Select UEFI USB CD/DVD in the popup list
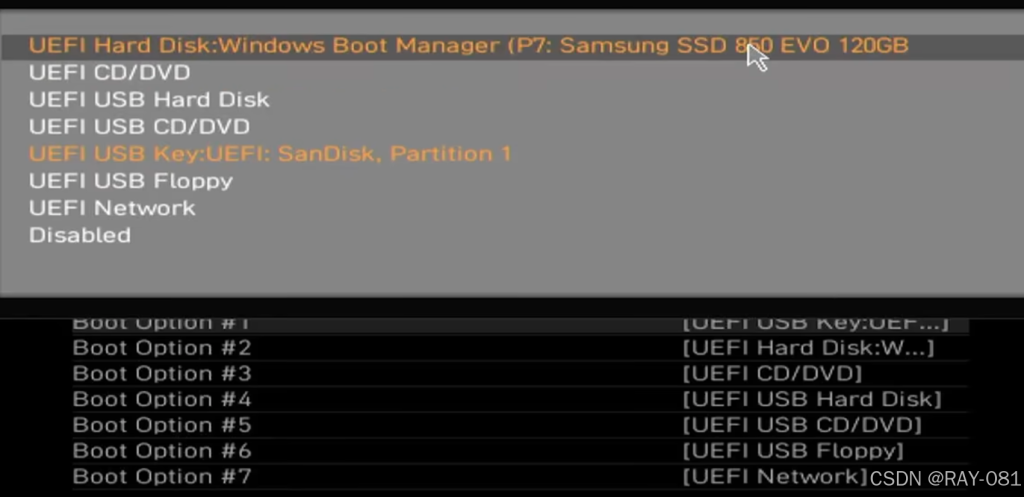 139,127
